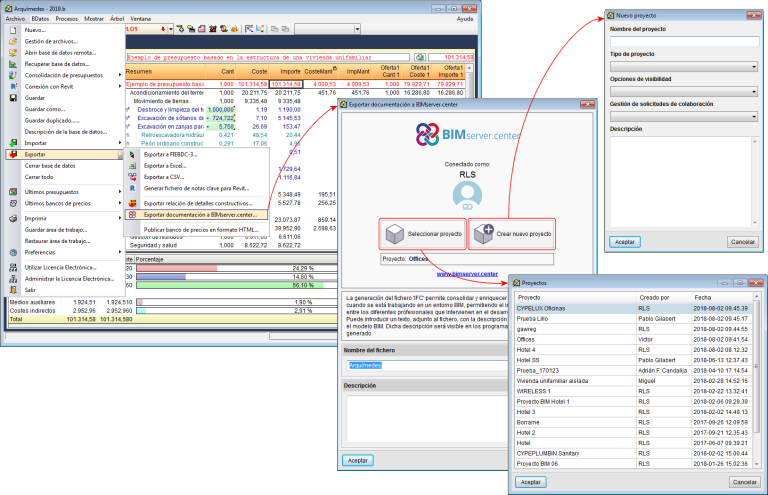Click the first toolbar icon after the code dropdown

point(180,29)
